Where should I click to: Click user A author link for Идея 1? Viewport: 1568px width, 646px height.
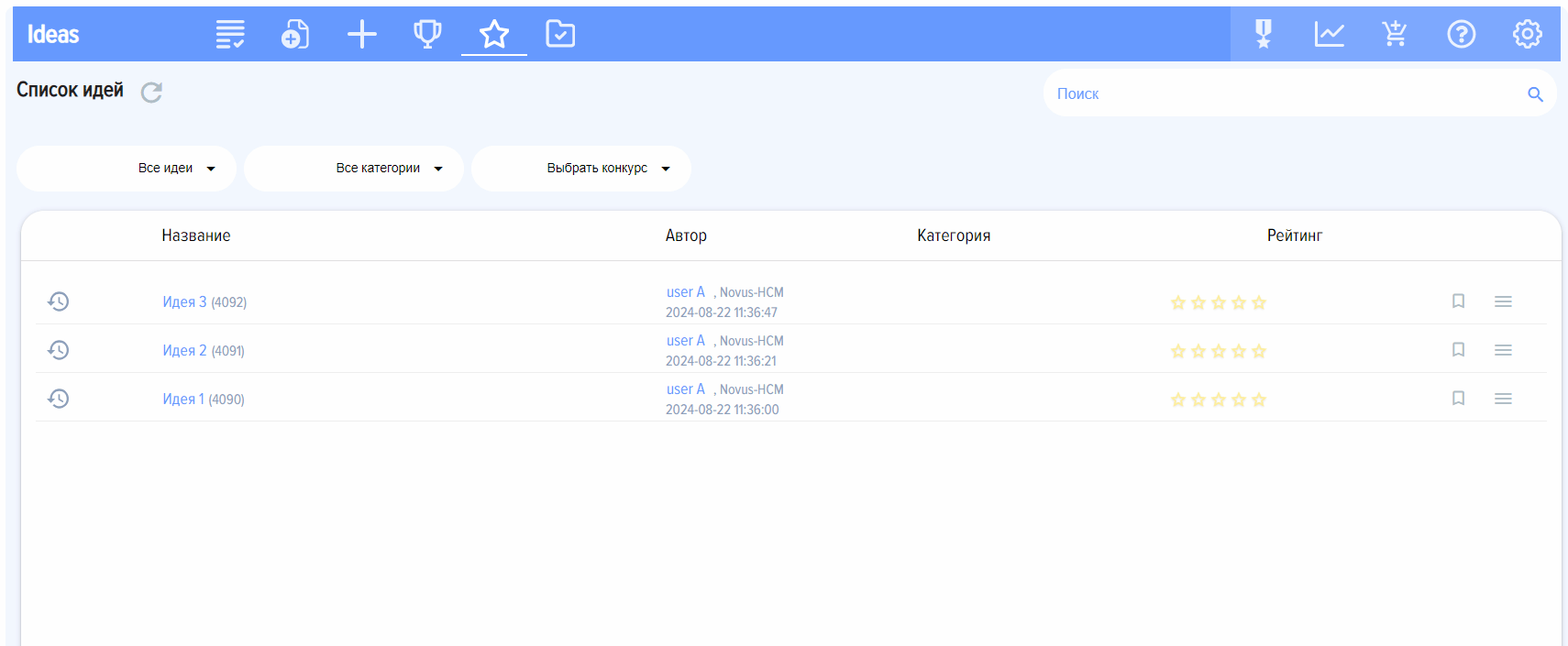point(685,389)
